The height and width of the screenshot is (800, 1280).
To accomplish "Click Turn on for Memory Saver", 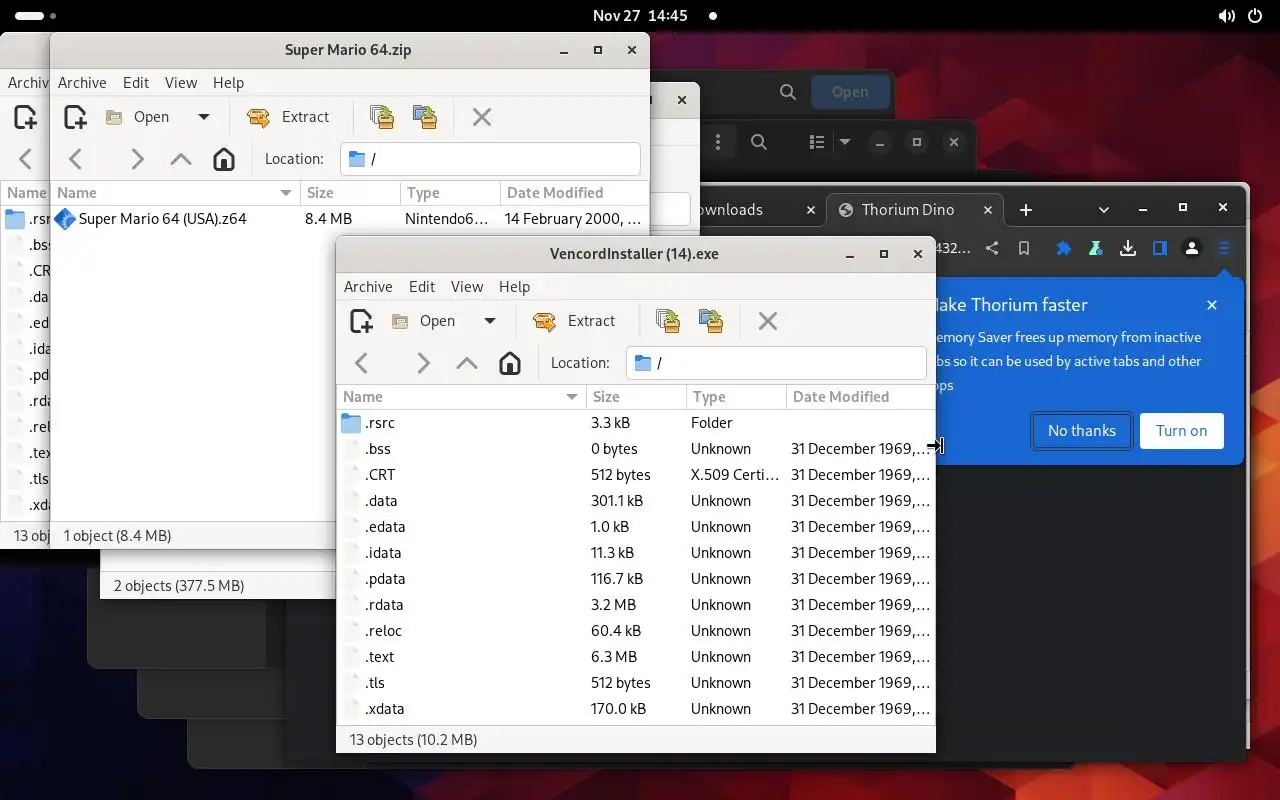I will coord(1182,431).
